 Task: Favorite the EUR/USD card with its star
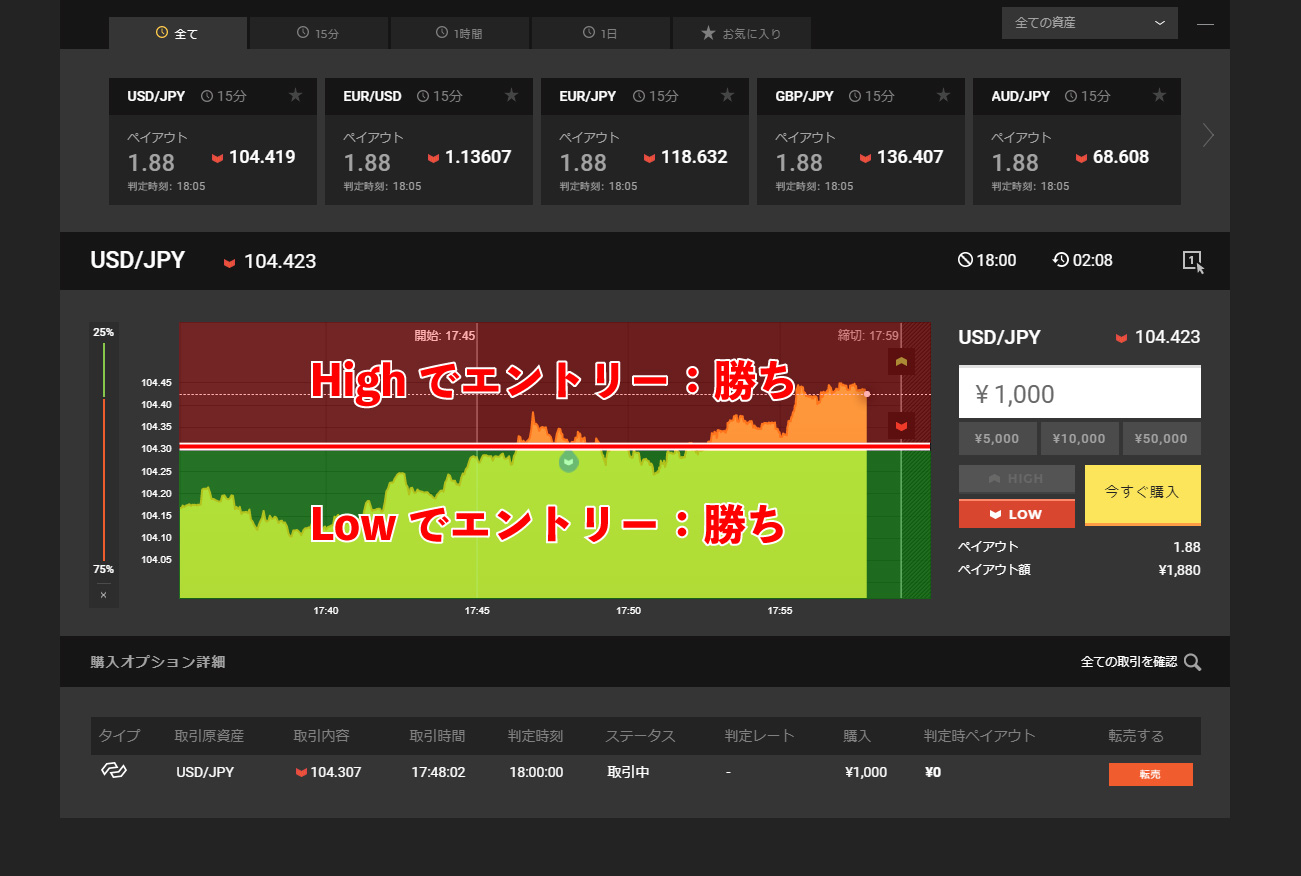511,96
